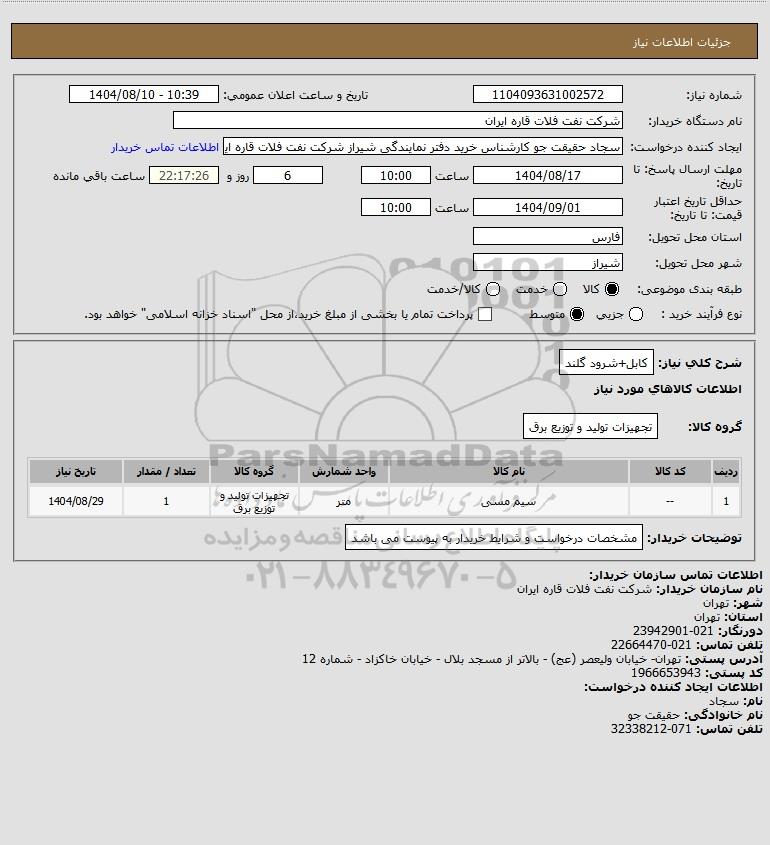Click the response deadline time field 10:00
The height and width of the screenshot is (845, 770).
396,175
